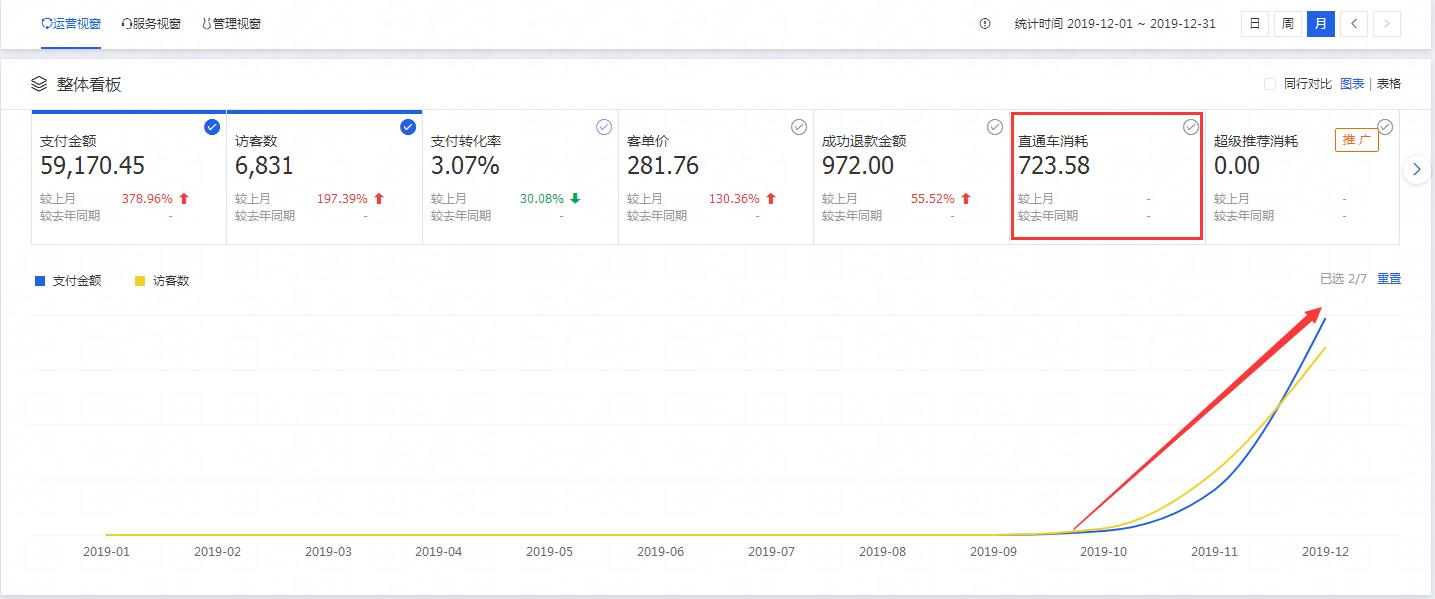Switch statistics period to 日
Image resolution: width=1435 pixels, height=599 pixels.
[1254, 24]
